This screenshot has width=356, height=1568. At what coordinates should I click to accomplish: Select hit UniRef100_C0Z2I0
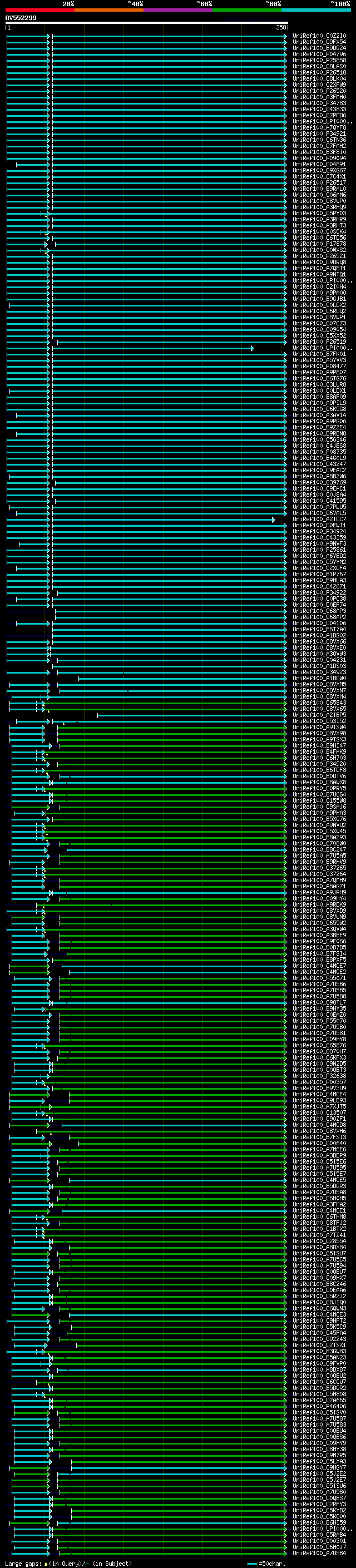319,36
